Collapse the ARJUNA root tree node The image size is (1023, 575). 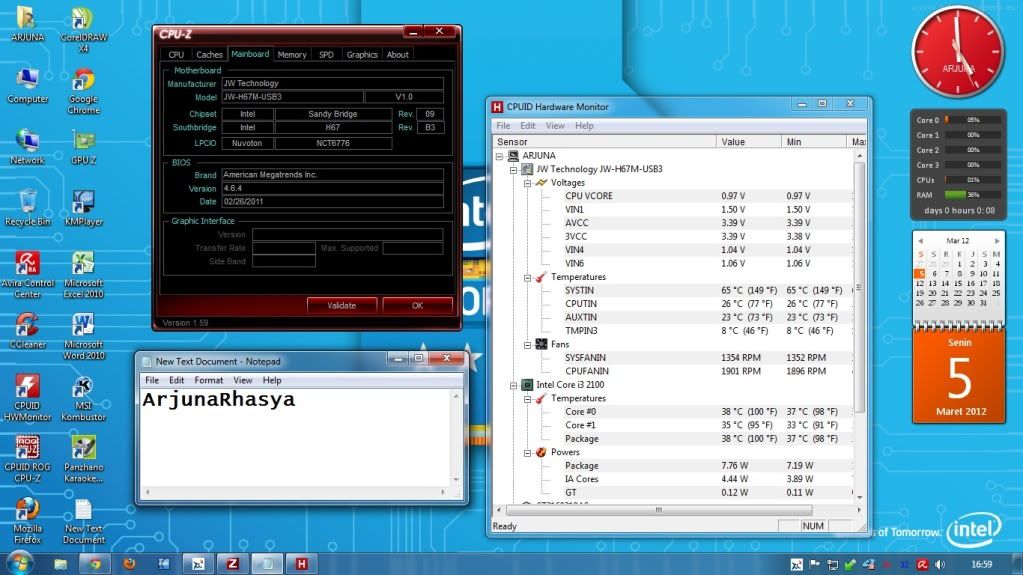click(499, 156)
